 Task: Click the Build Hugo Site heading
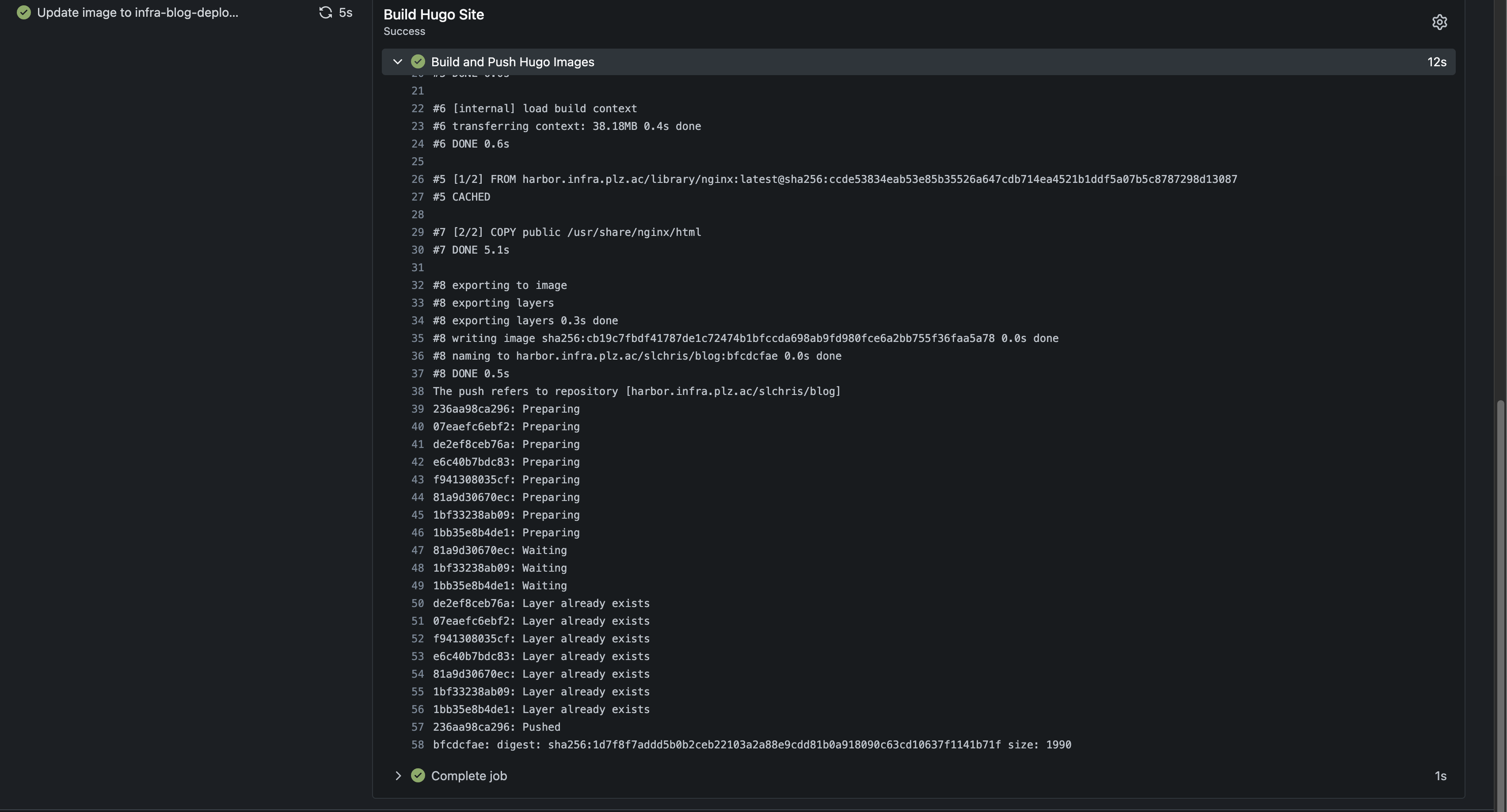point(434,14)
